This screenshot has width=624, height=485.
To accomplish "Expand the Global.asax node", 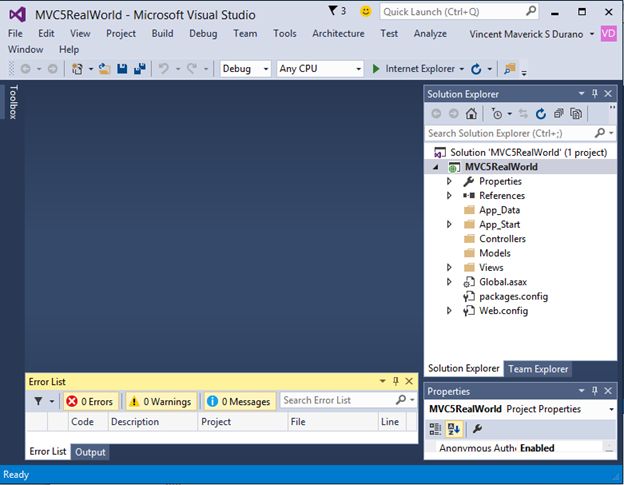I will [449, 282].
